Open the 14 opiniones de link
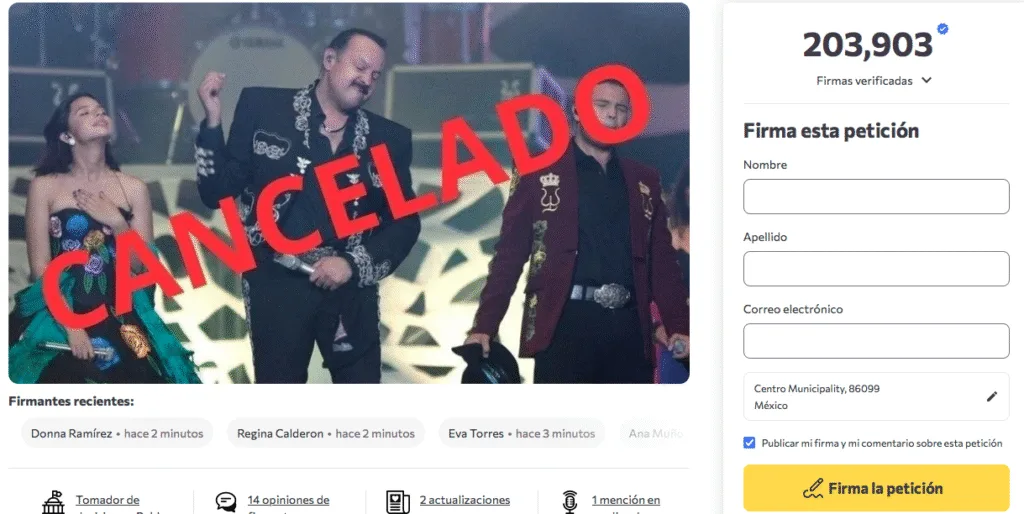This screenshot has height=514, width=1024. 288,500
